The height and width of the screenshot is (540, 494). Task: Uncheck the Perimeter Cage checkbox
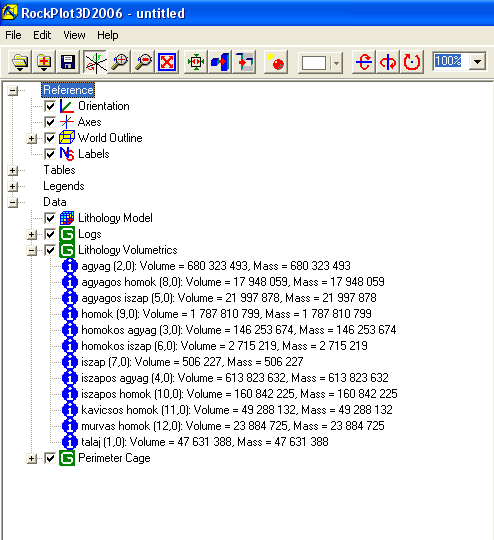(x=50, y=458)
